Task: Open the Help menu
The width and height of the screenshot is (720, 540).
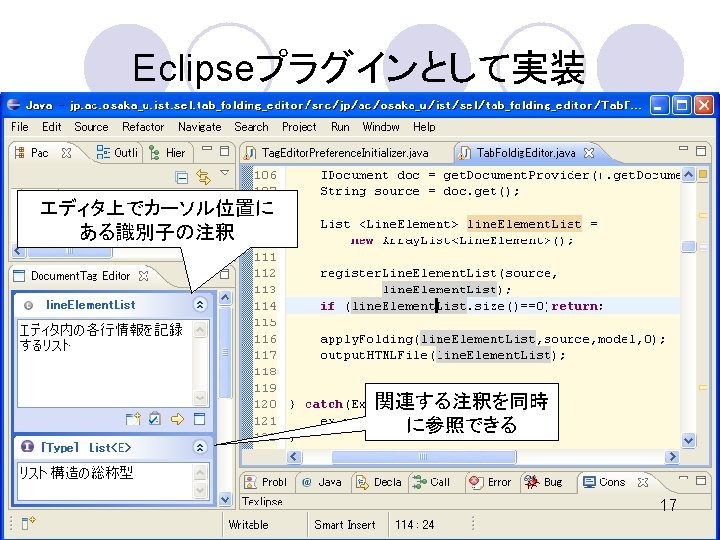Action: tap(424, 127)
